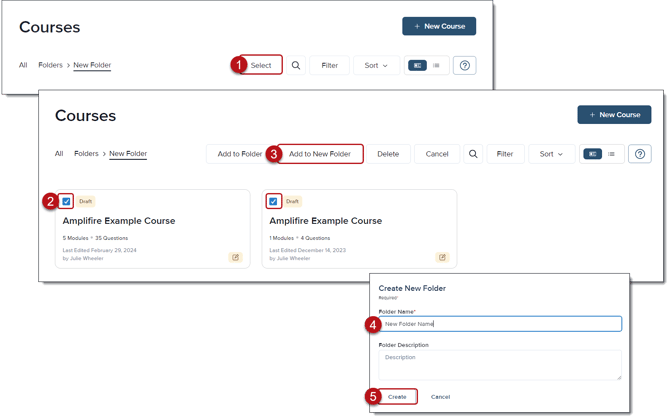Viewport: 670px width, 419px height.
Task: Uncheck the checkbox on the 5 Modules course card
Action: coord(67,201)
